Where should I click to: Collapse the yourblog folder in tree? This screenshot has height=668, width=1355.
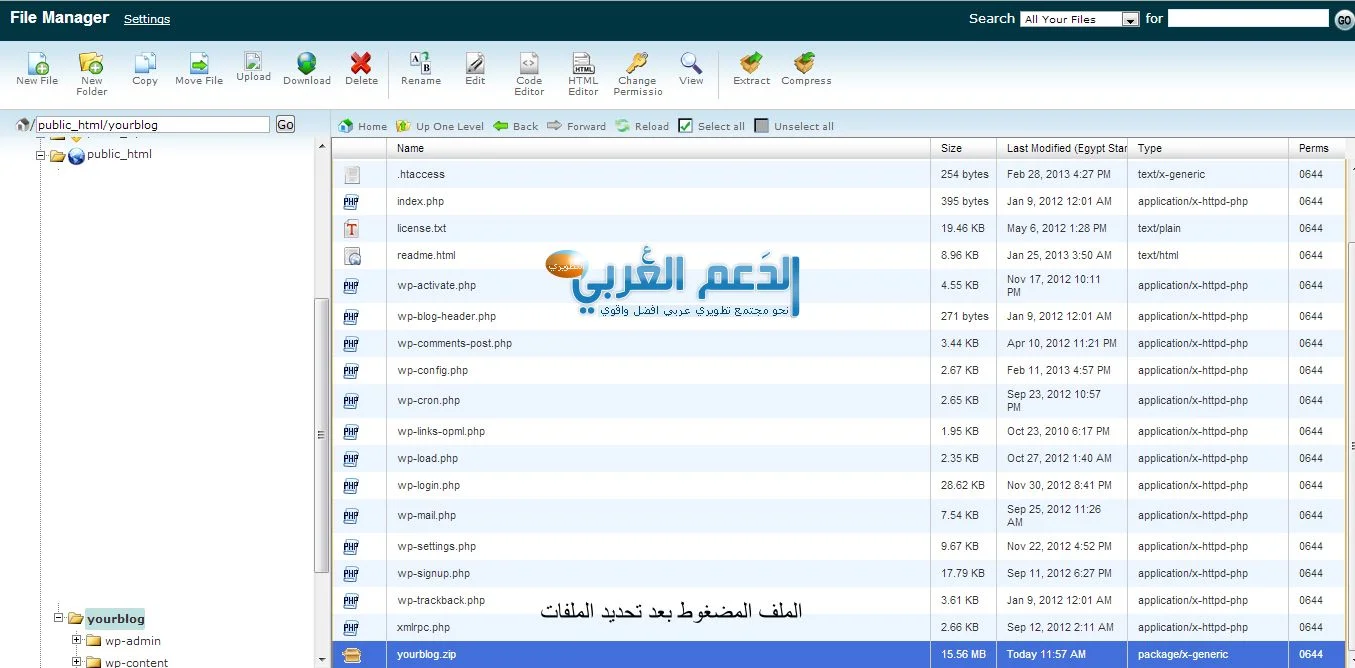pos(59,619)
